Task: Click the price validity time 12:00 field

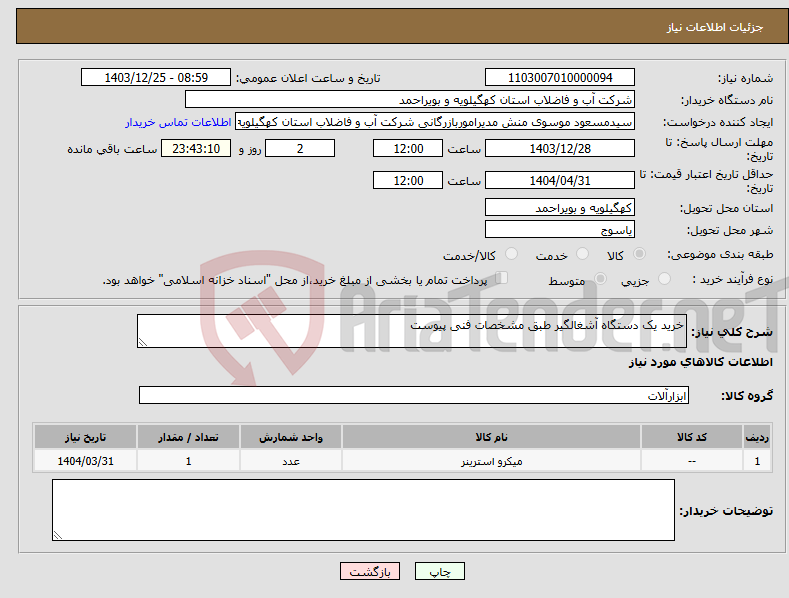Action: point(408,180)
